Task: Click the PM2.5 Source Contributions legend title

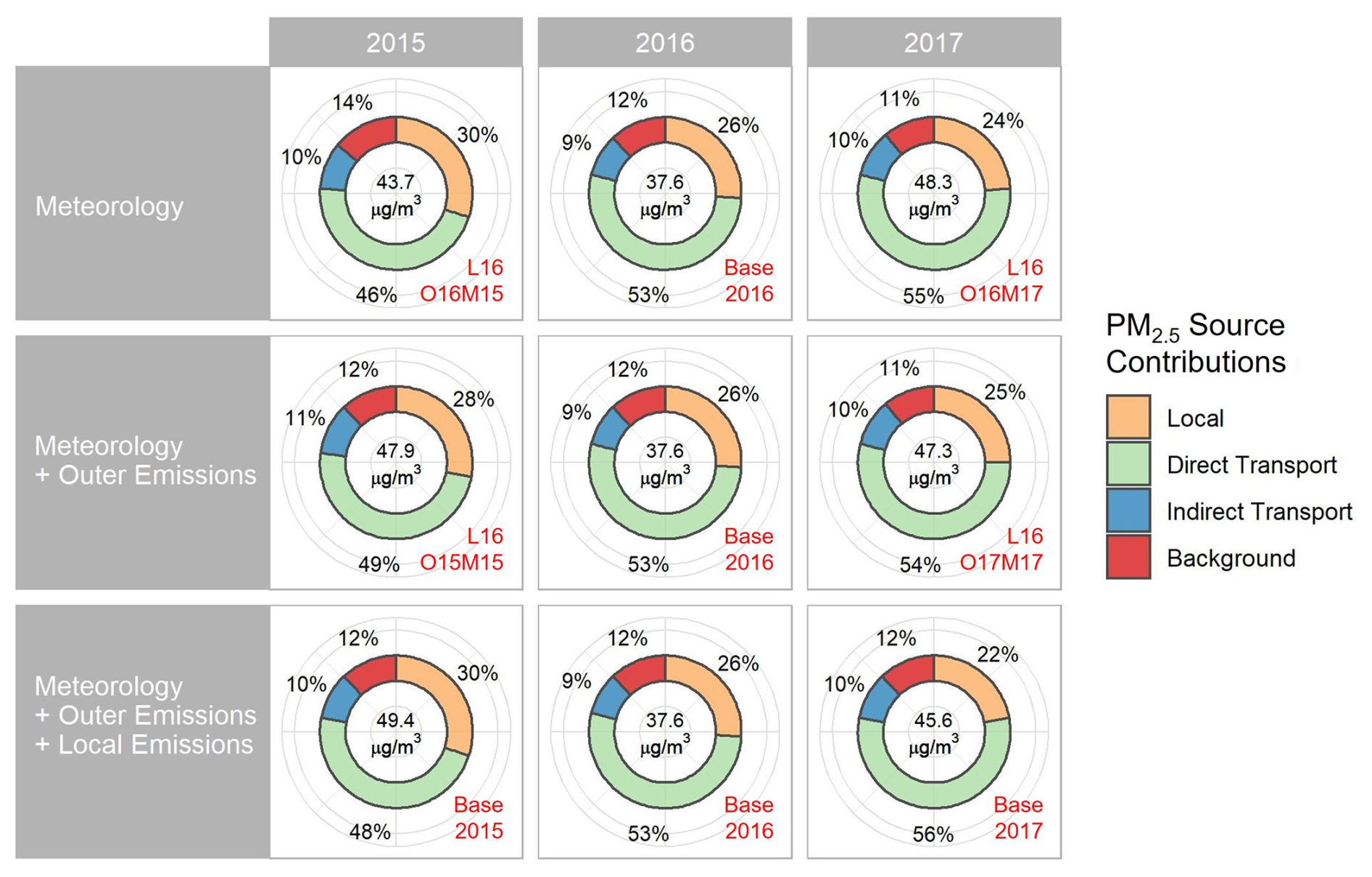Action: pos(1195,343)
